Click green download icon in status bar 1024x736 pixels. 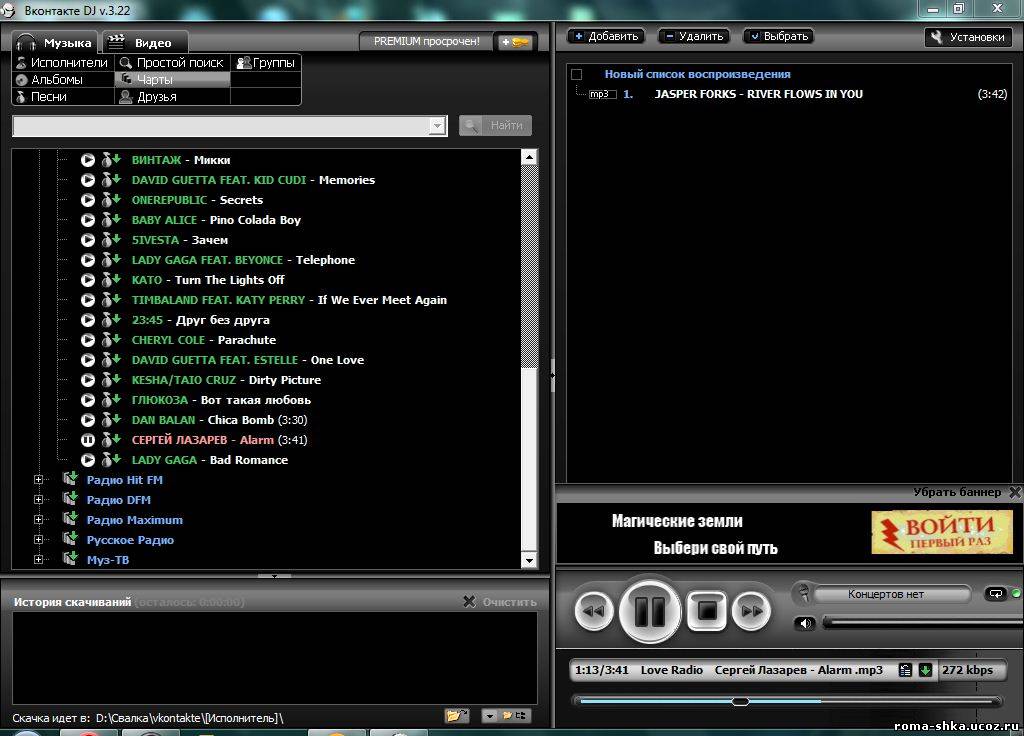coord(925,670)
